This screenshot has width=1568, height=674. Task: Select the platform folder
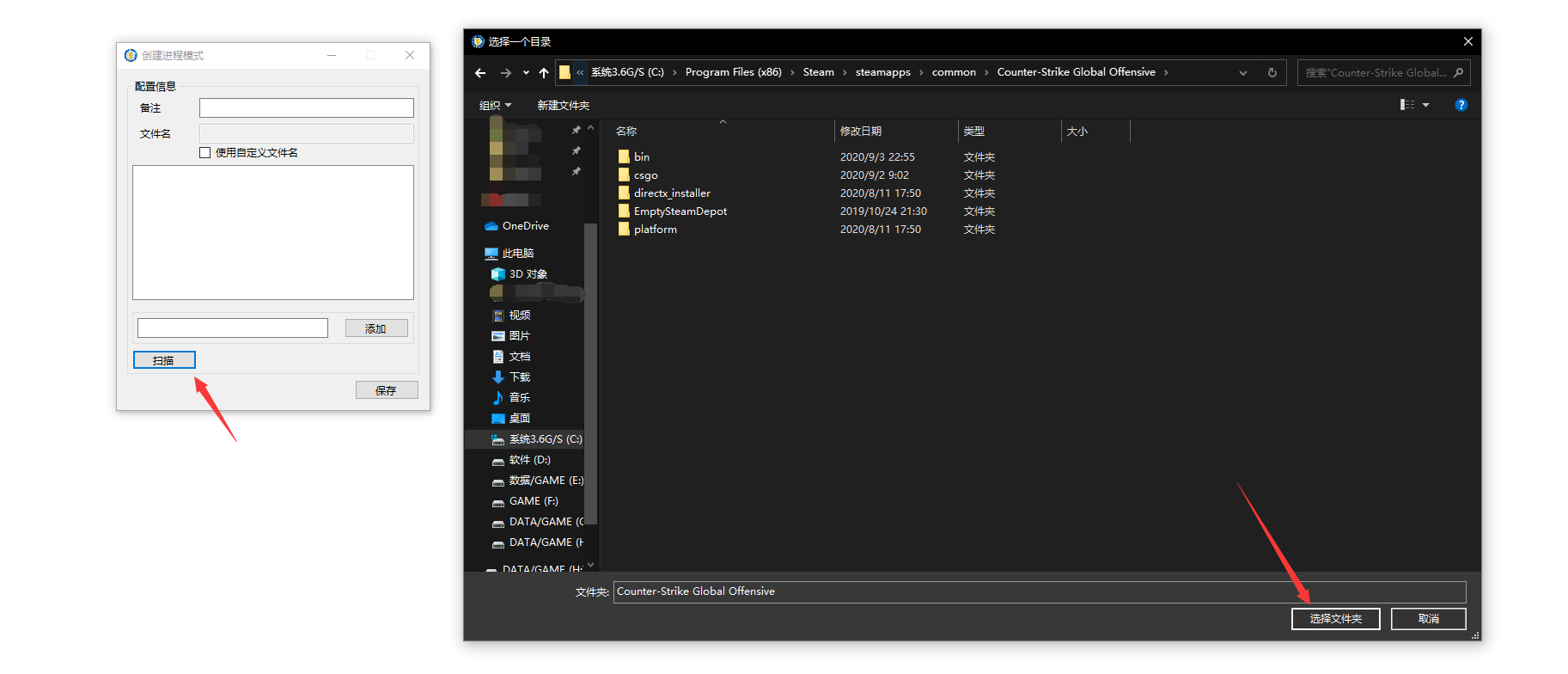point(655,230)
